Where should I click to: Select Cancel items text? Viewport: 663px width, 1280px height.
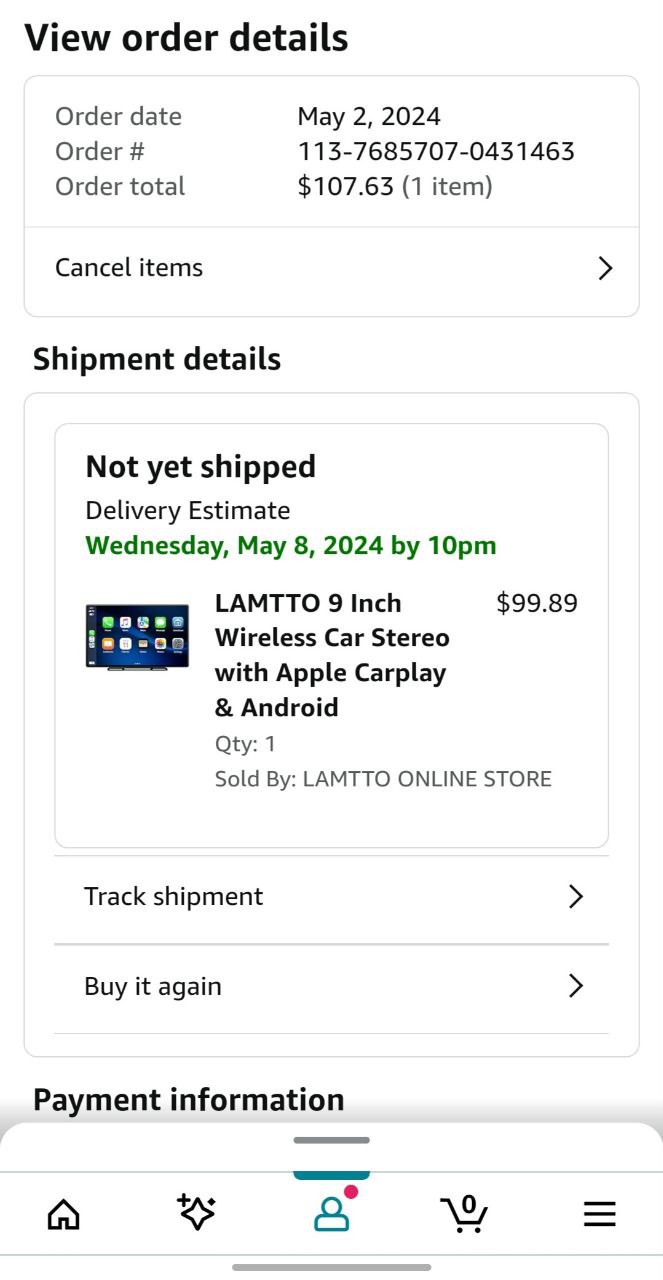coord(129,268)
